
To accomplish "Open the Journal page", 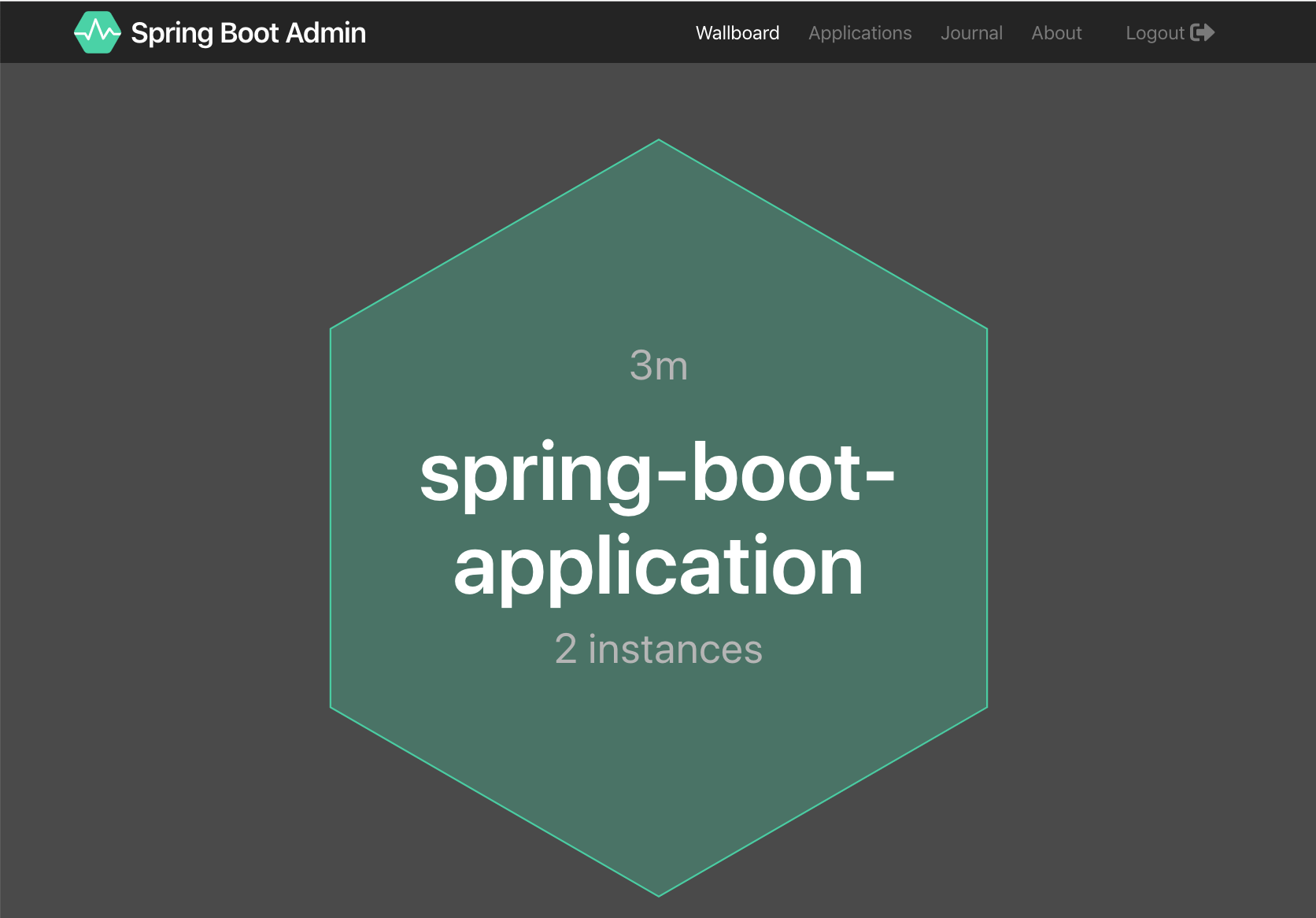I will coord(971,33).
